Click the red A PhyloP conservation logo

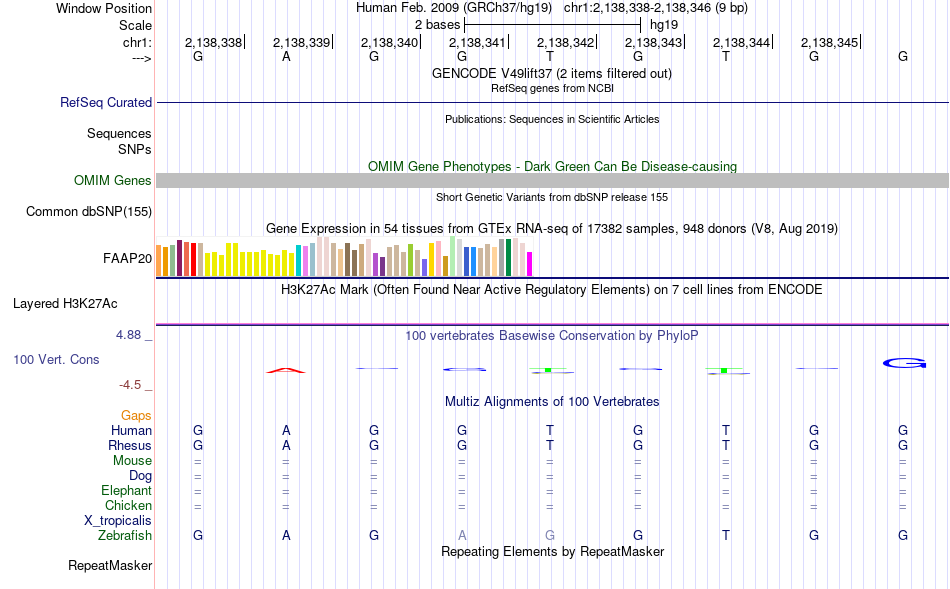286,370
